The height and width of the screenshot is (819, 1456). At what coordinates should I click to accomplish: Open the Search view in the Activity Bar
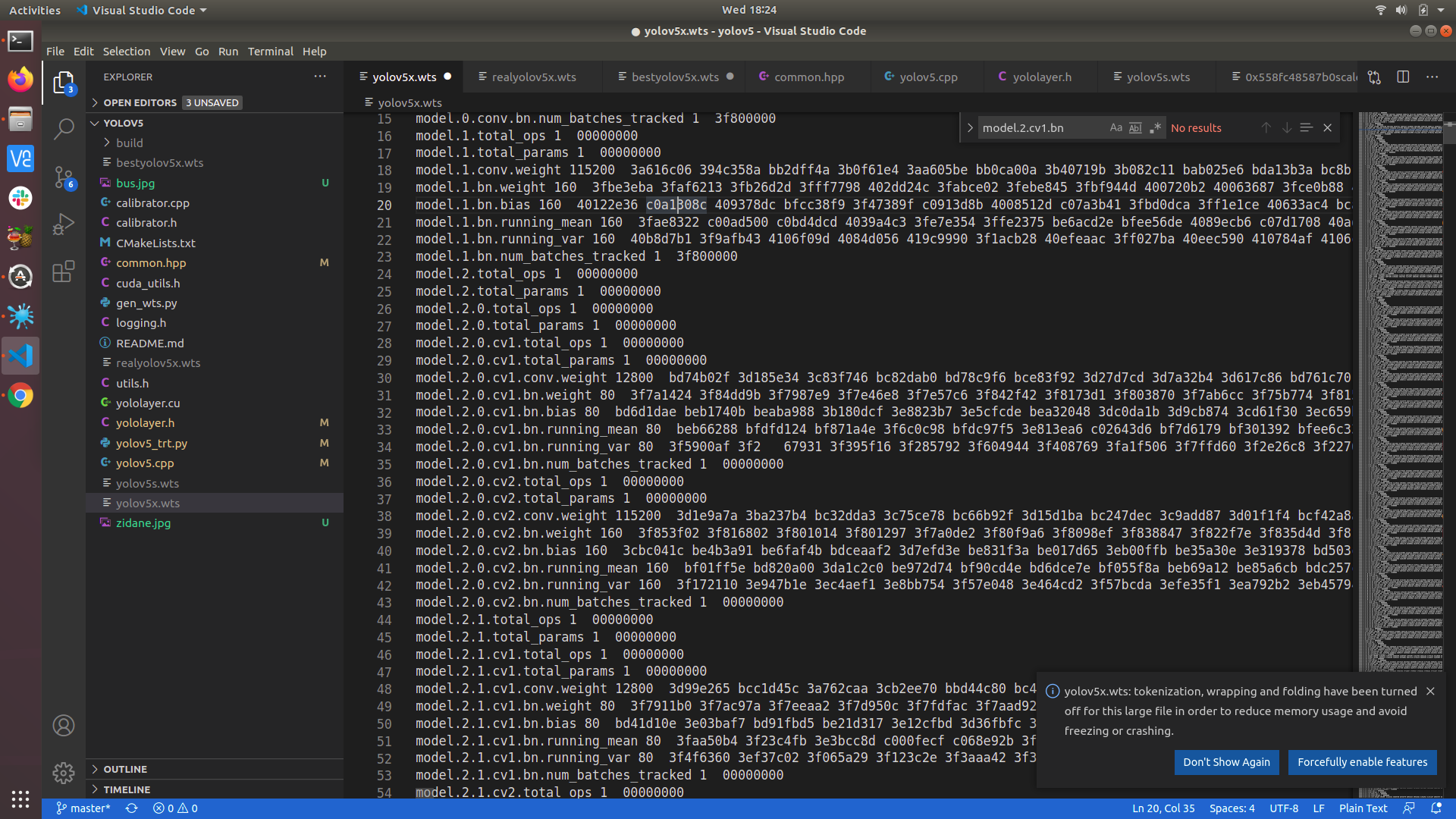point(64,129)
